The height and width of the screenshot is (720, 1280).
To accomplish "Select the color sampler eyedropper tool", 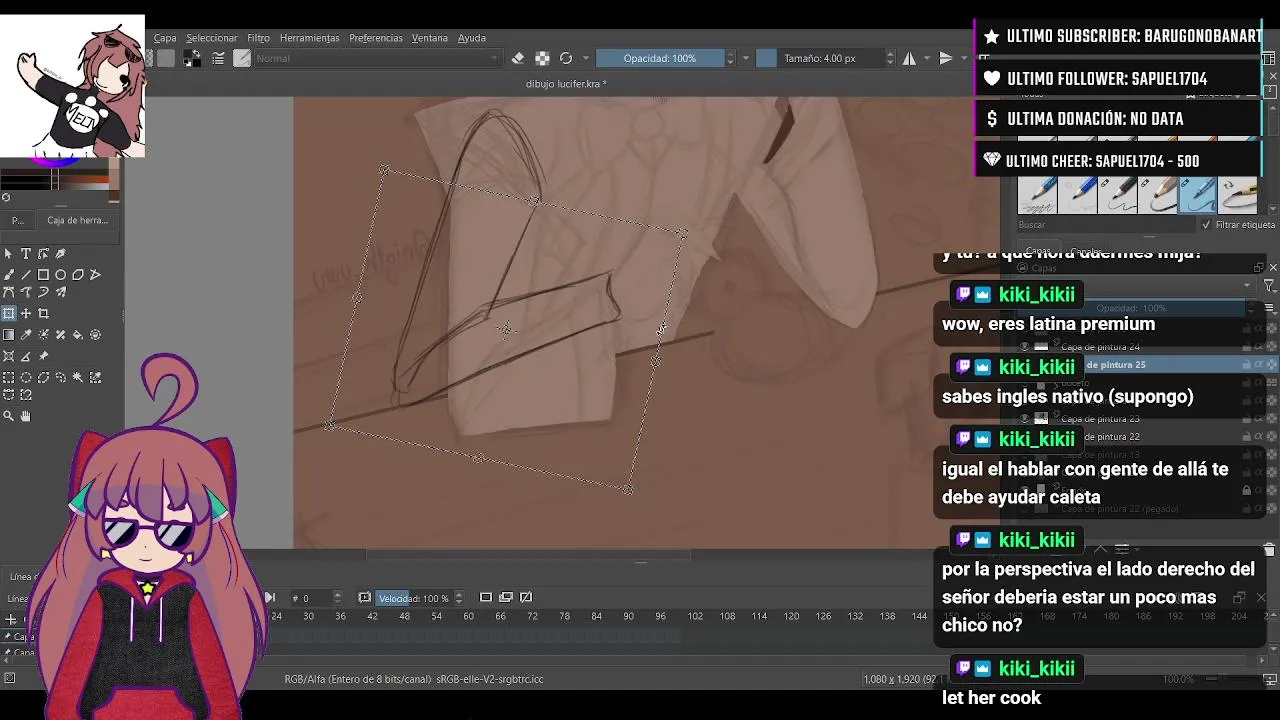I will coord(26,335).
